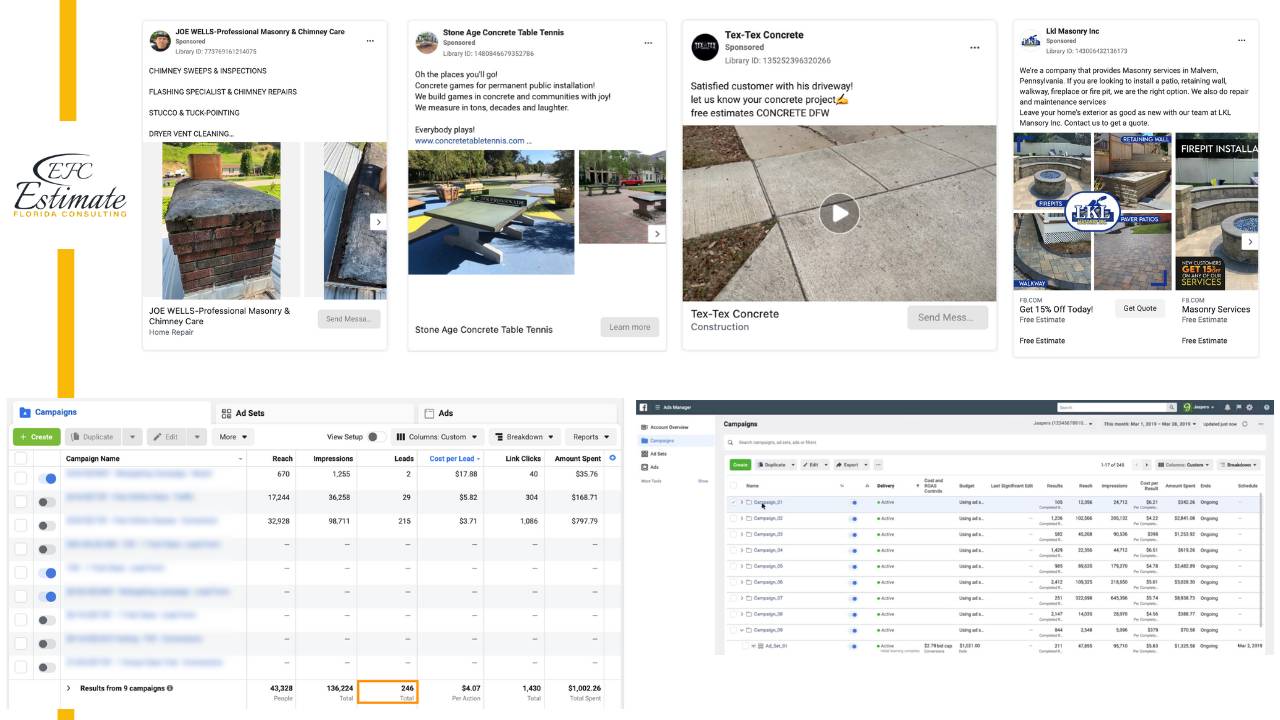The image size is (1280, 720).
Task: Click notifications bell in right Ads Manager
Action: pyautogui.click(x=1228, y=407)
